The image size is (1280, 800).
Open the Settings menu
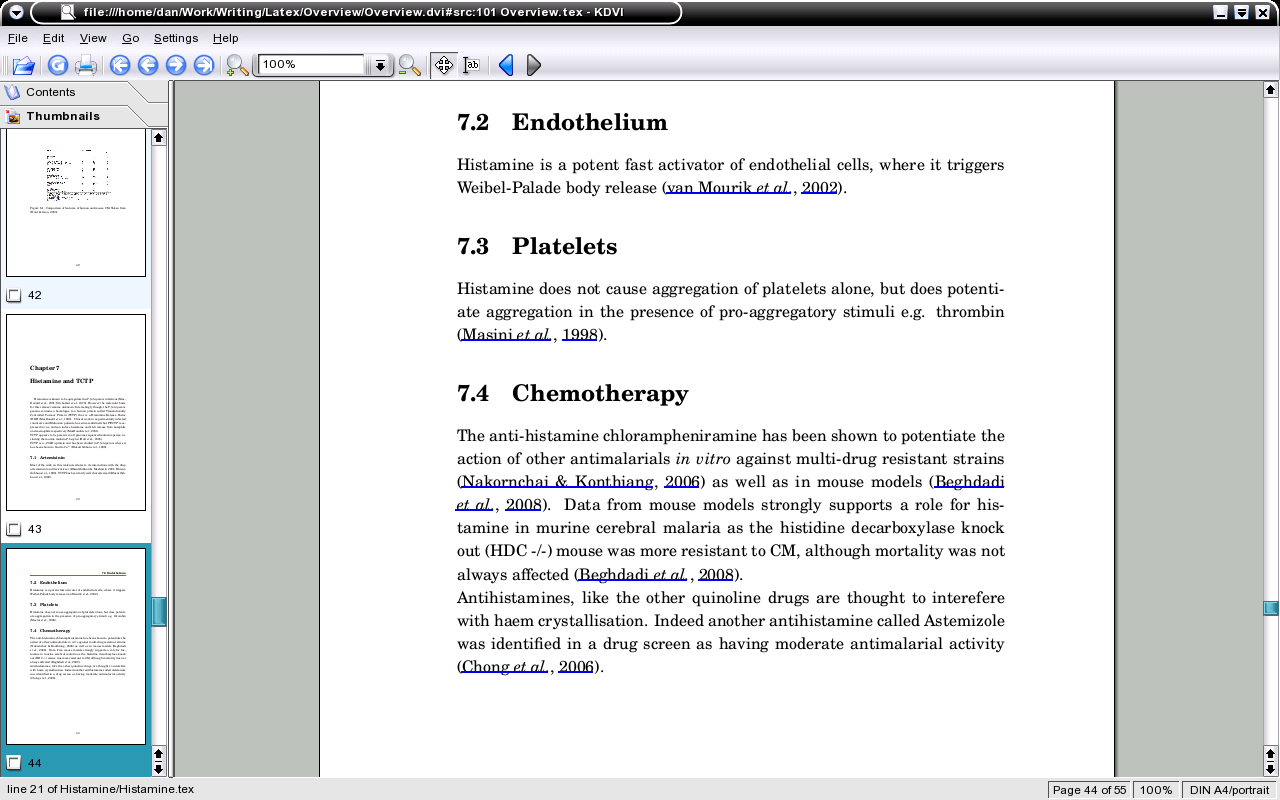point(176,38)
